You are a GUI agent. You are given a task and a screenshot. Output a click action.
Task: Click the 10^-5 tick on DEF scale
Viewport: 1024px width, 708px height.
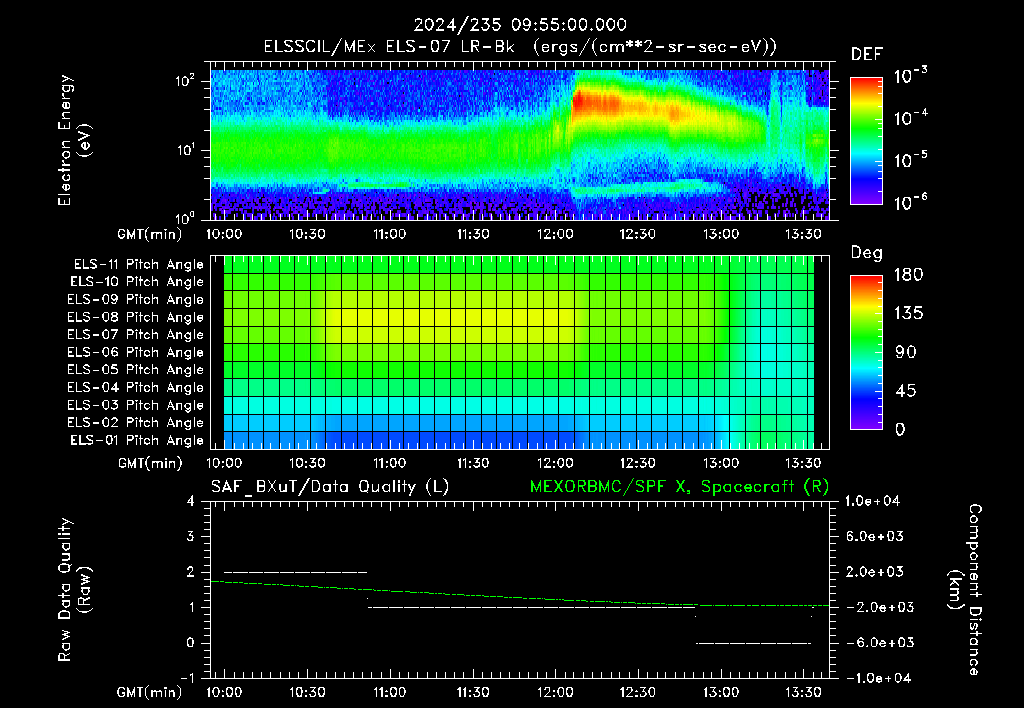tap(911, 161)
